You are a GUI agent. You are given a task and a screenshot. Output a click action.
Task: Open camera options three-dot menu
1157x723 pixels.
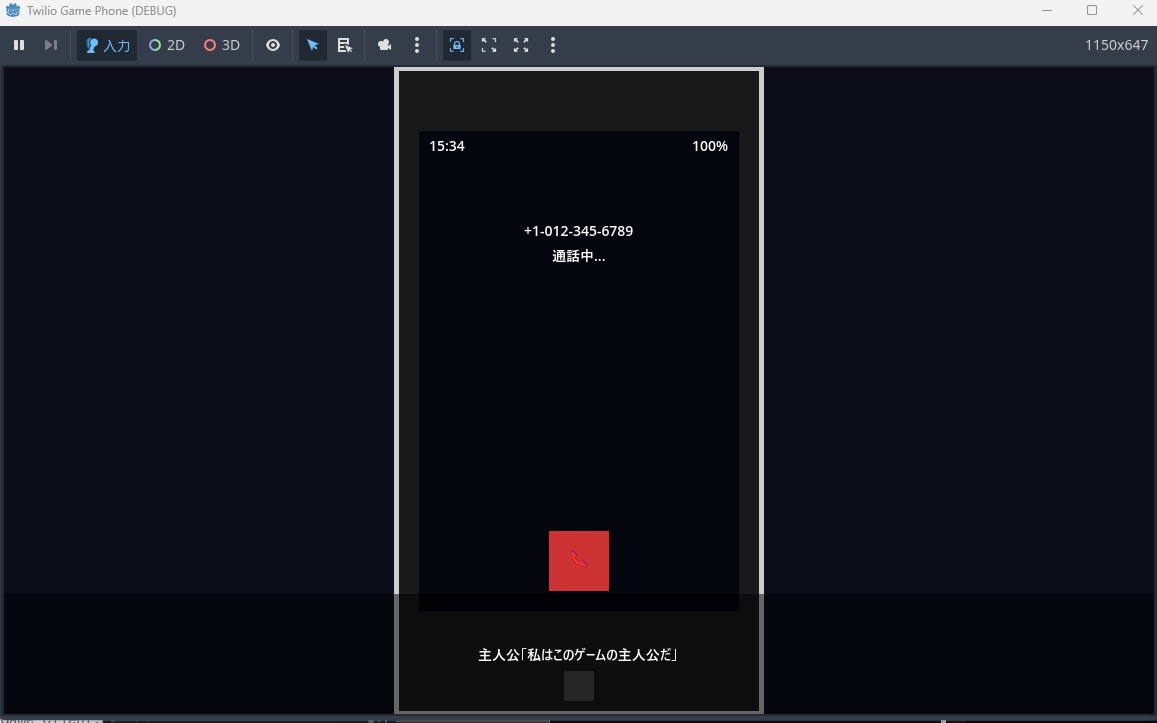tap(417, 45)
